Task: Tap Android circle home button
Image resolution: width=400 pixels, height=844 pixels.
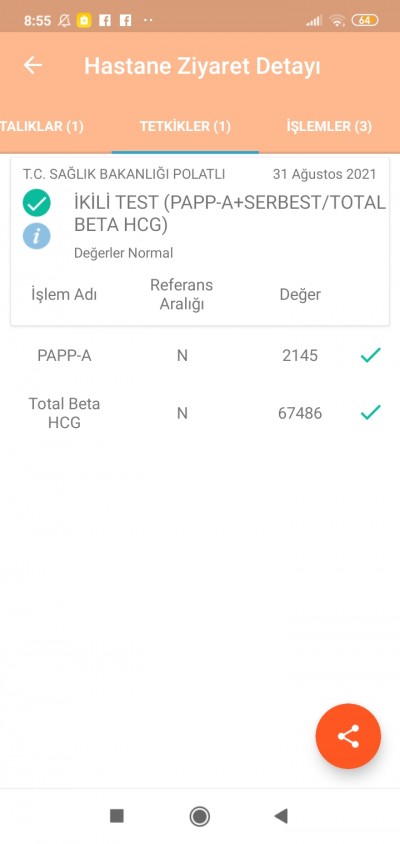Action: coord(200,816)
